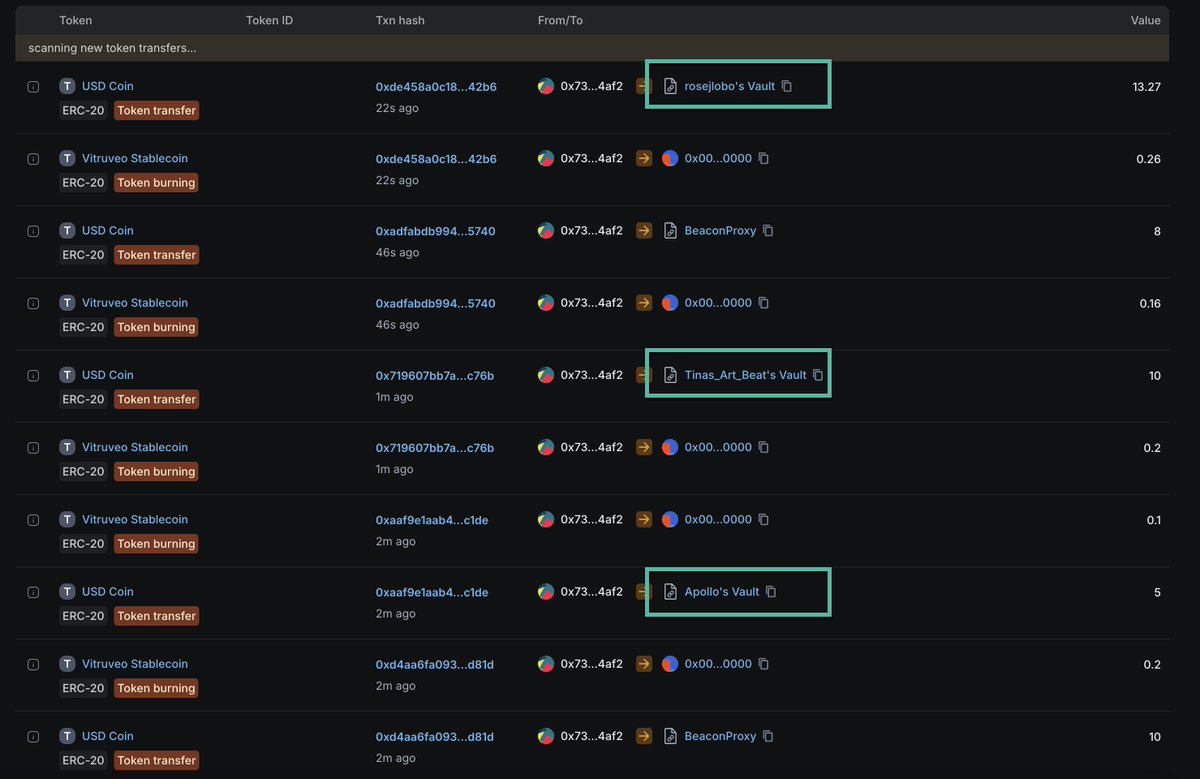
Task: Click the contract icon beside rosejlobo's Vault
Action: [x=671, y=86]
